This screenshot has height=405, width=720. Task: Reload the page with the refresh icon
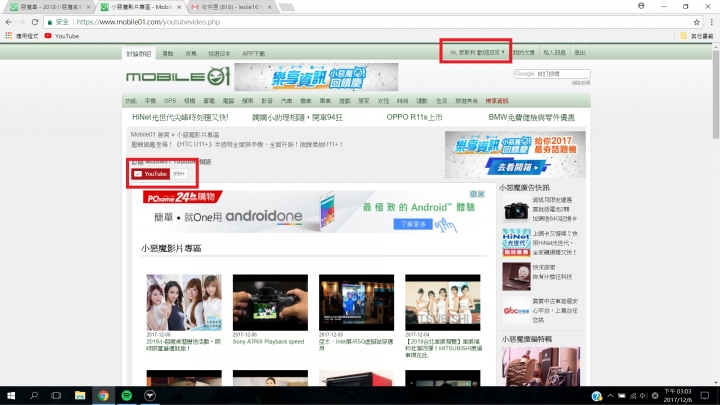pyautogui.click(x=35, y=22)
